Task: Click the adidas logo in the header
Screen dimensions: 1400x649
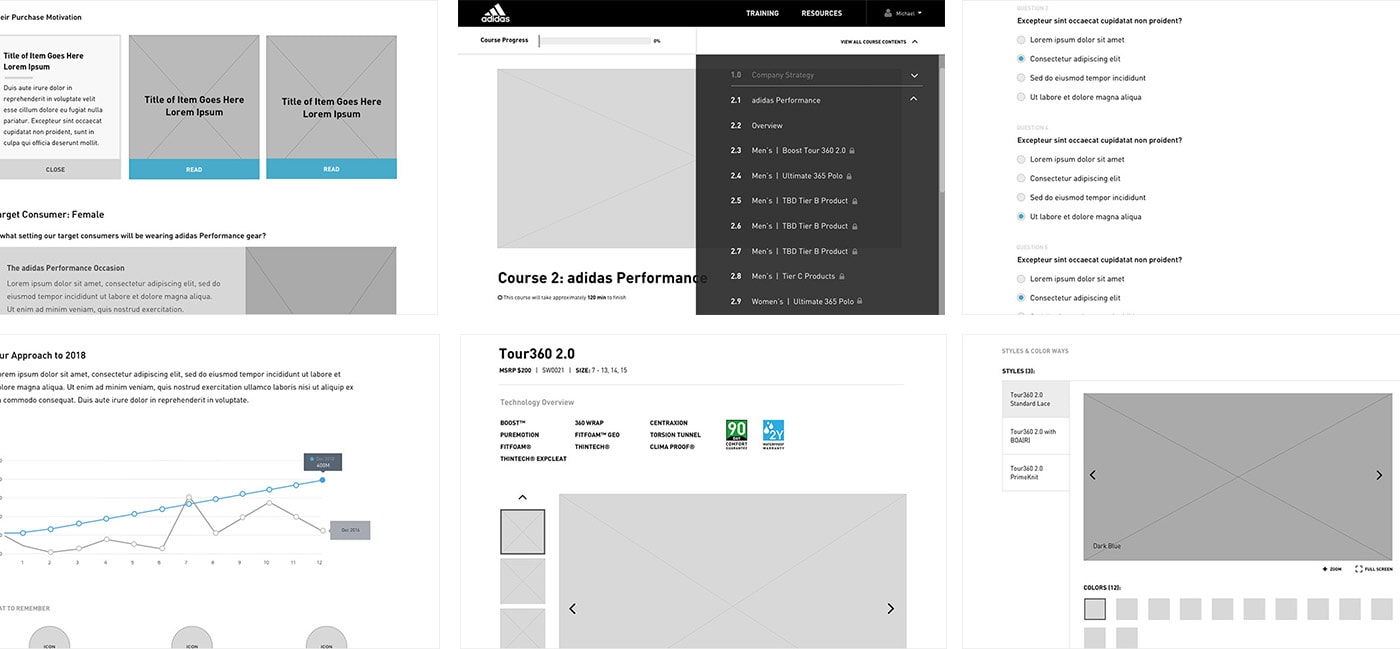Action: click(x=495, y=13)
